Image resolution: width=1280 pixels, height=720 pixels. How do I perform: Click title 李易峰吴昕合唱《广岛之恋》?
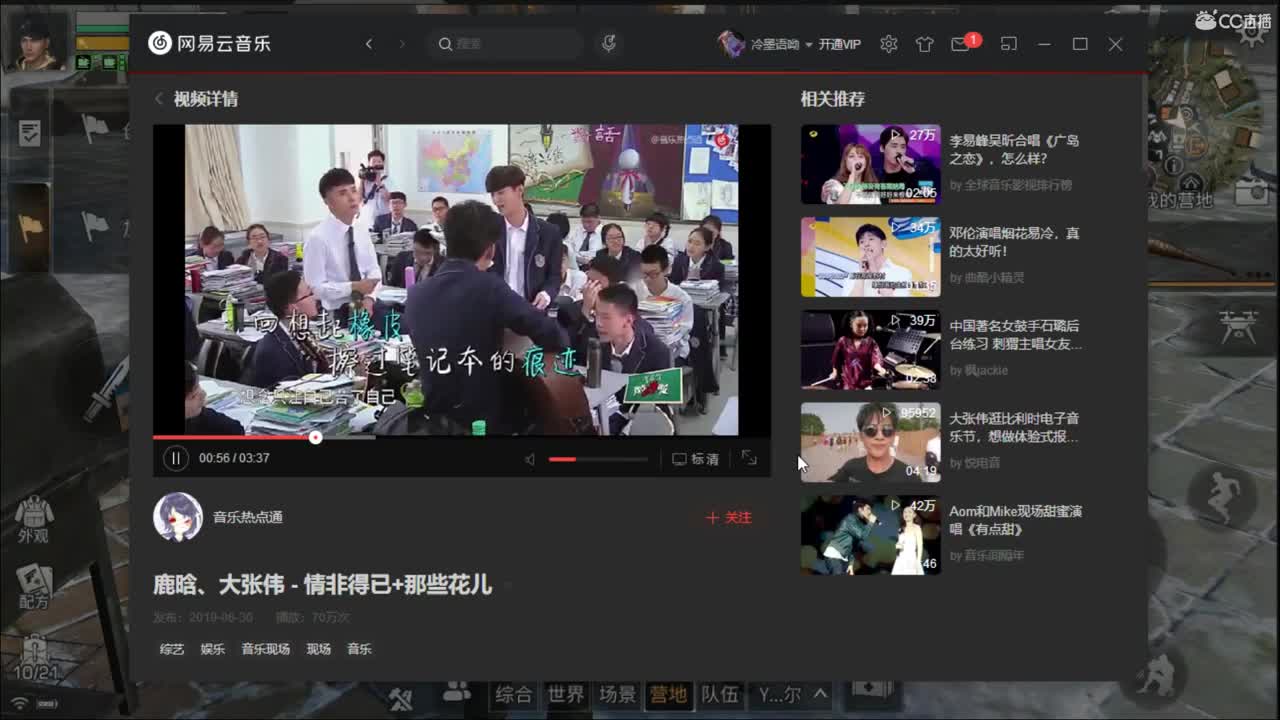tap(1014, 150)
